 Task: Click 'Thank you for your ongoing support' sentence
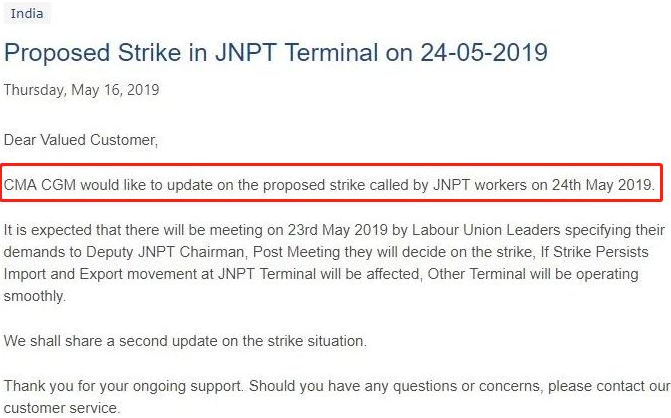tap(124, 386)
